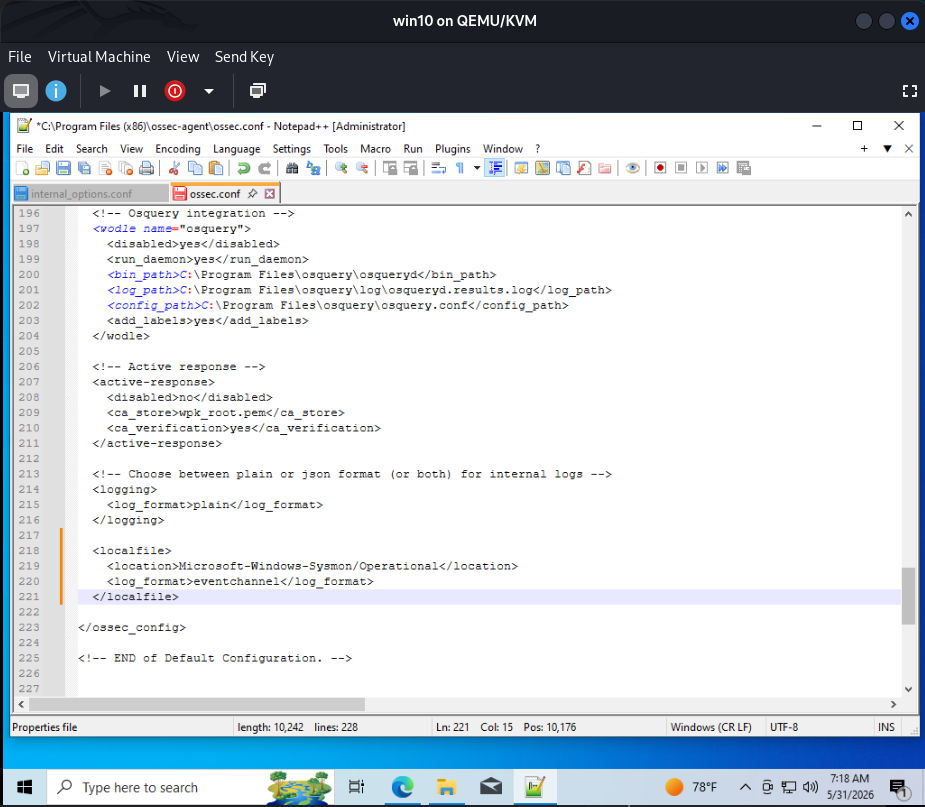Click the Print icon
925x807 pixels.
(x=146, y=168)
